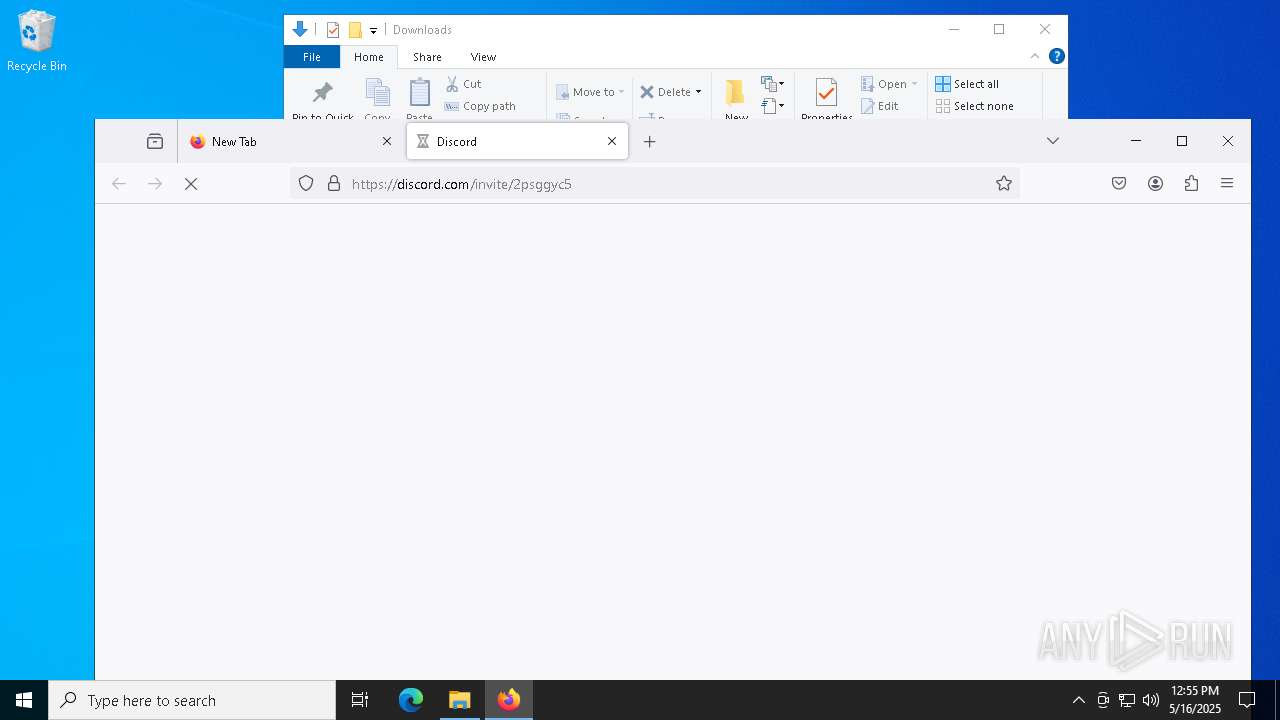
Task: Open a new browser tab
Action: (x=650, y=141)
